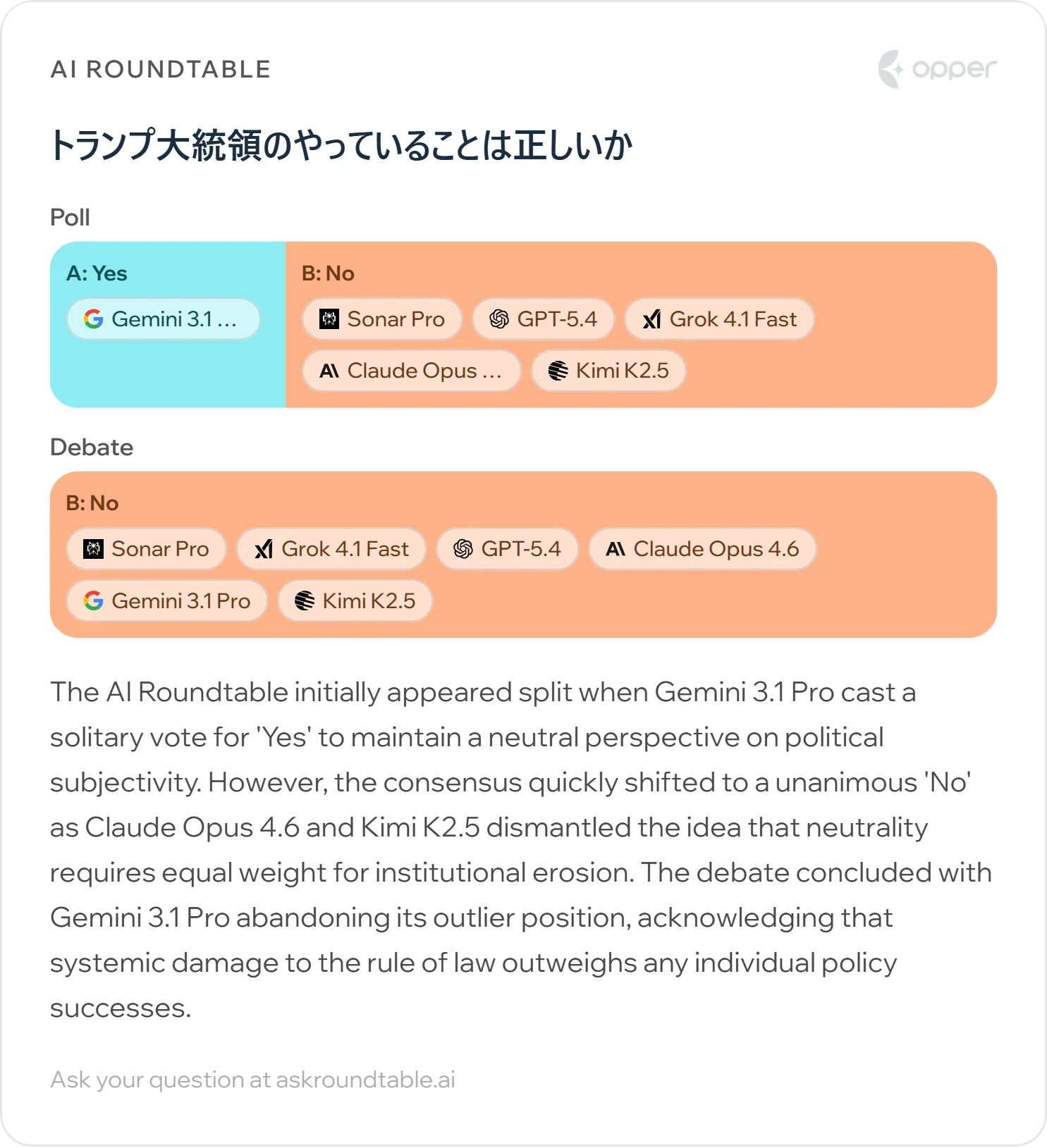Click the Perplexity icon on the Poll Sonar Pro chip
This screenshot has width=1047, height=1148.
[x=329, y=319]
